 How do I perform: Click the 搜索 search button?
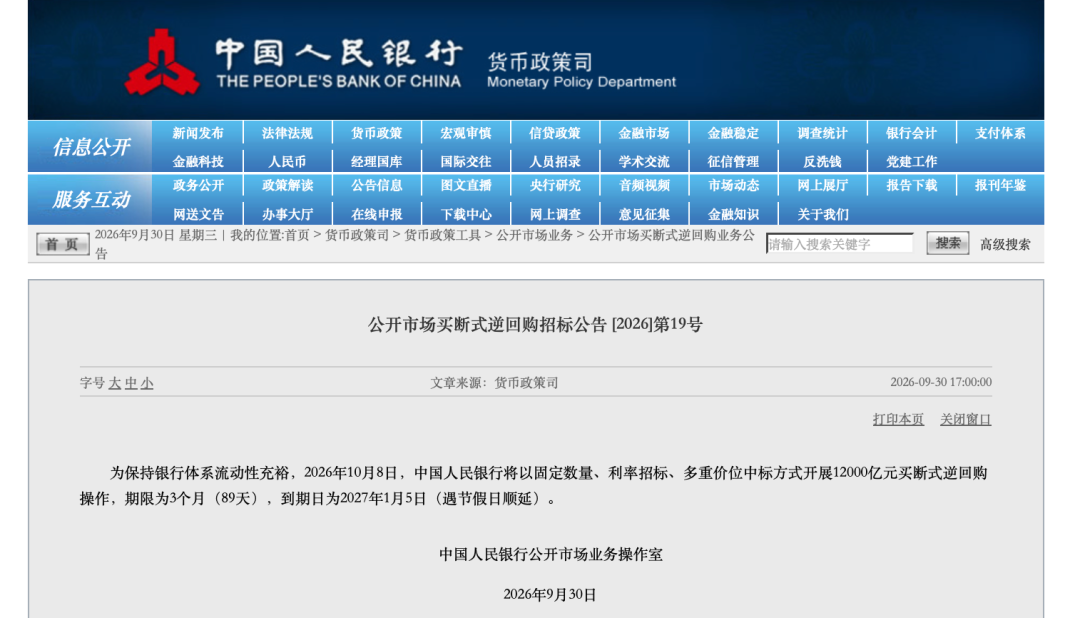point(948,243)
